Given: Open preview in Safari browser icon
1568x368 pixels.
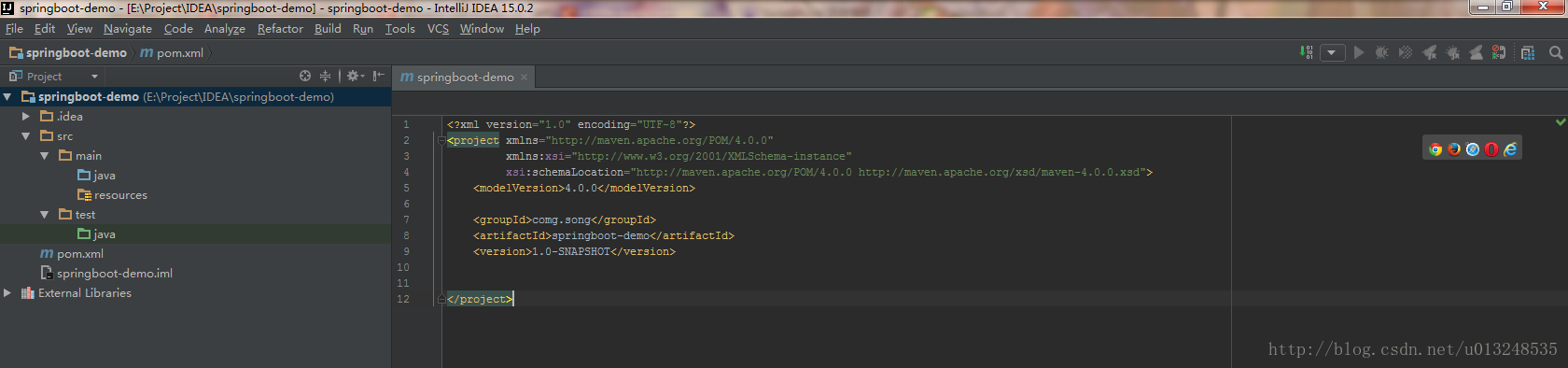Looking at the screenshot, I should [1473, 149].
